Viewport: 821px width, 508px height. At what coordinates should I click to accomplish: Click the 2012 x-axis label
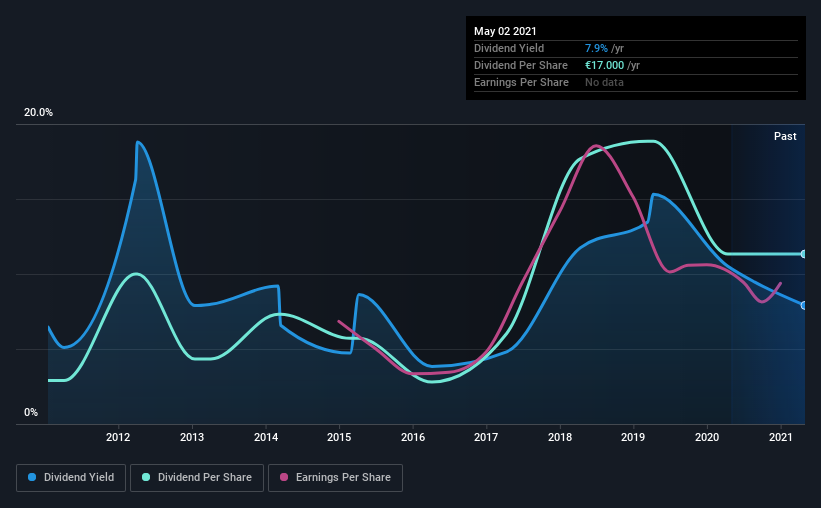tap(118, 437)
